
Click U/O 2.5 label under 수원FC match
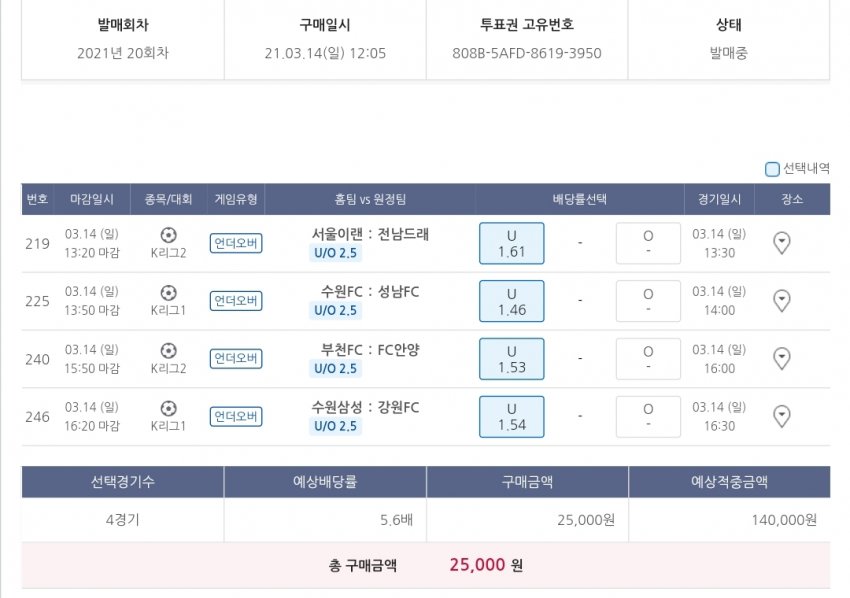click(x=336, y=311)
